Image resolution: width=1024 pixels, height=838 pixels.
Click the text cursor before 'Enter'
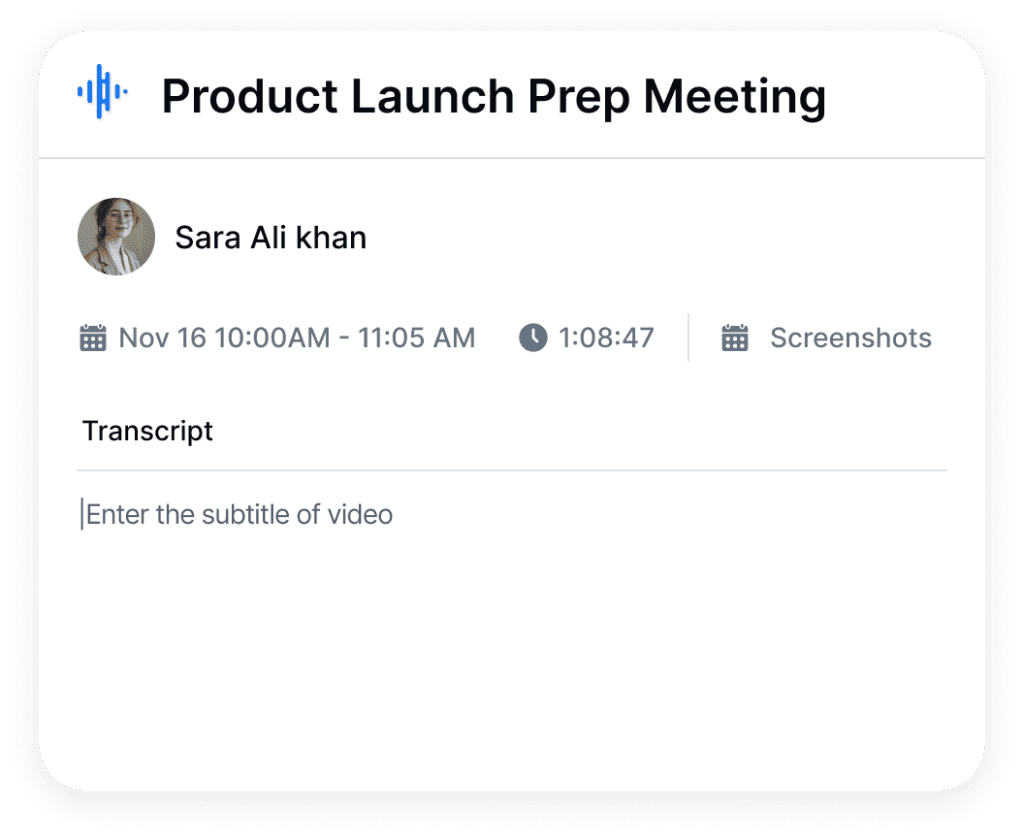[82, 515]
